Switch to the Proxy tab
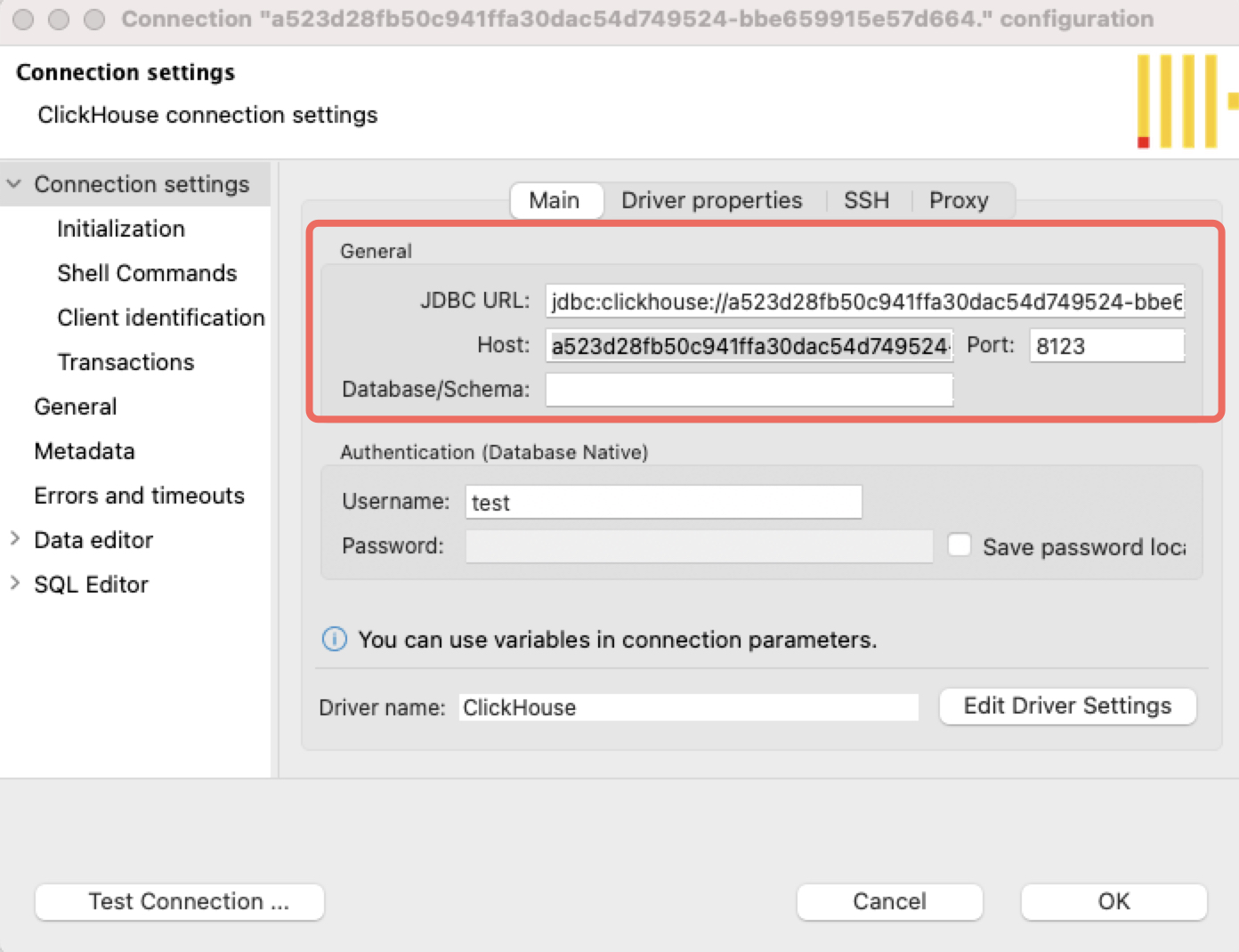This screenshot has width=1239, height=952. tap(959, 200)
